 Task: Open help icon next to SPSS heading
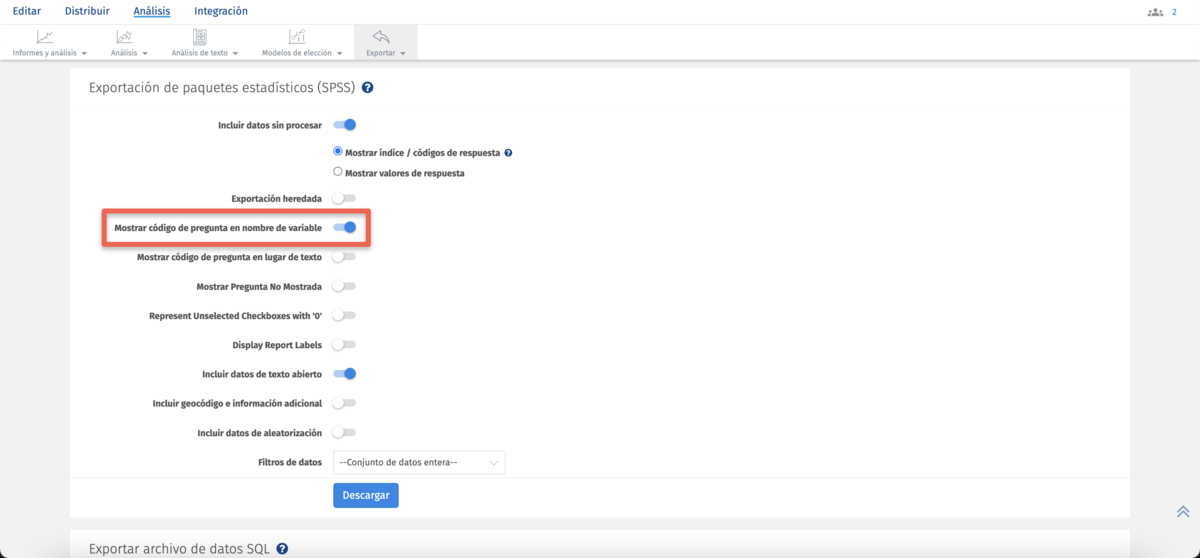pos(368,88)
